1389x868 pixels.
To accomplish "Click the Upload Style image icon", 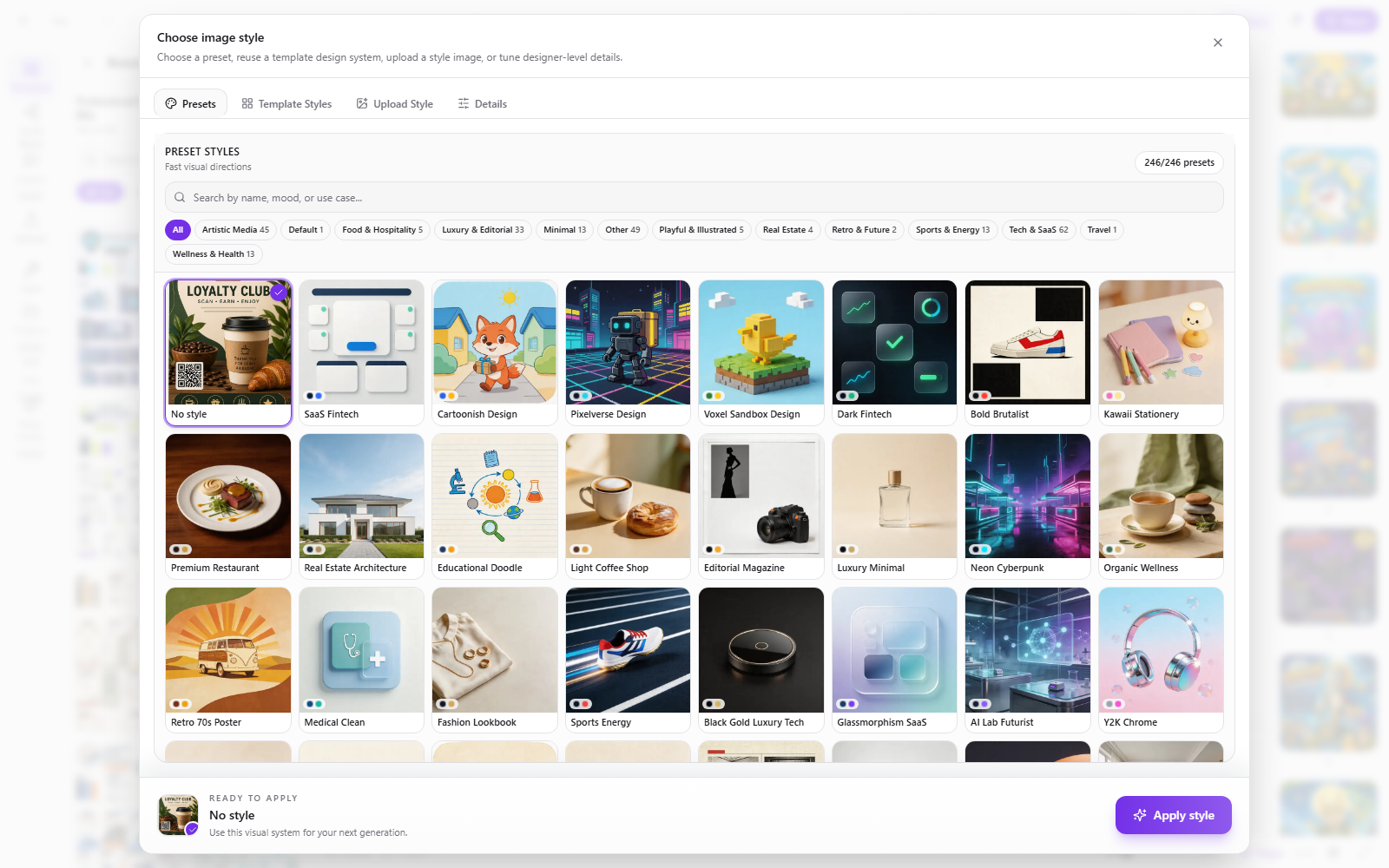I will [362, 103].
